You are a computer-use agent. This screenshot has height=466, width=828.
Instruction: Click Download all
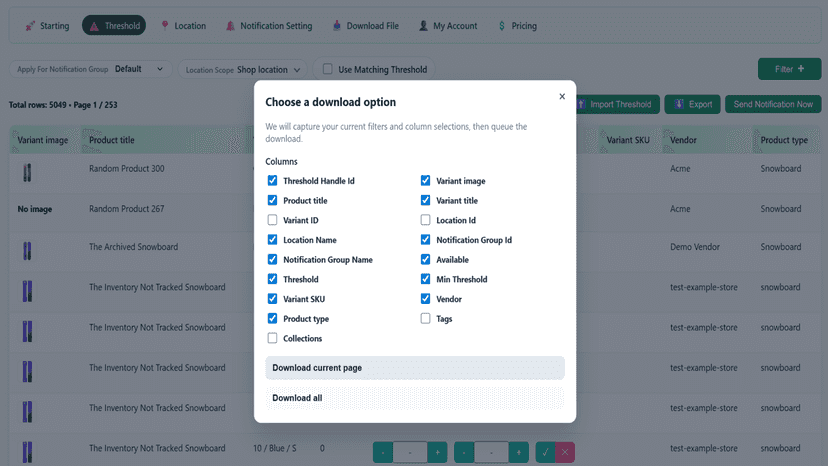[415, 398]
